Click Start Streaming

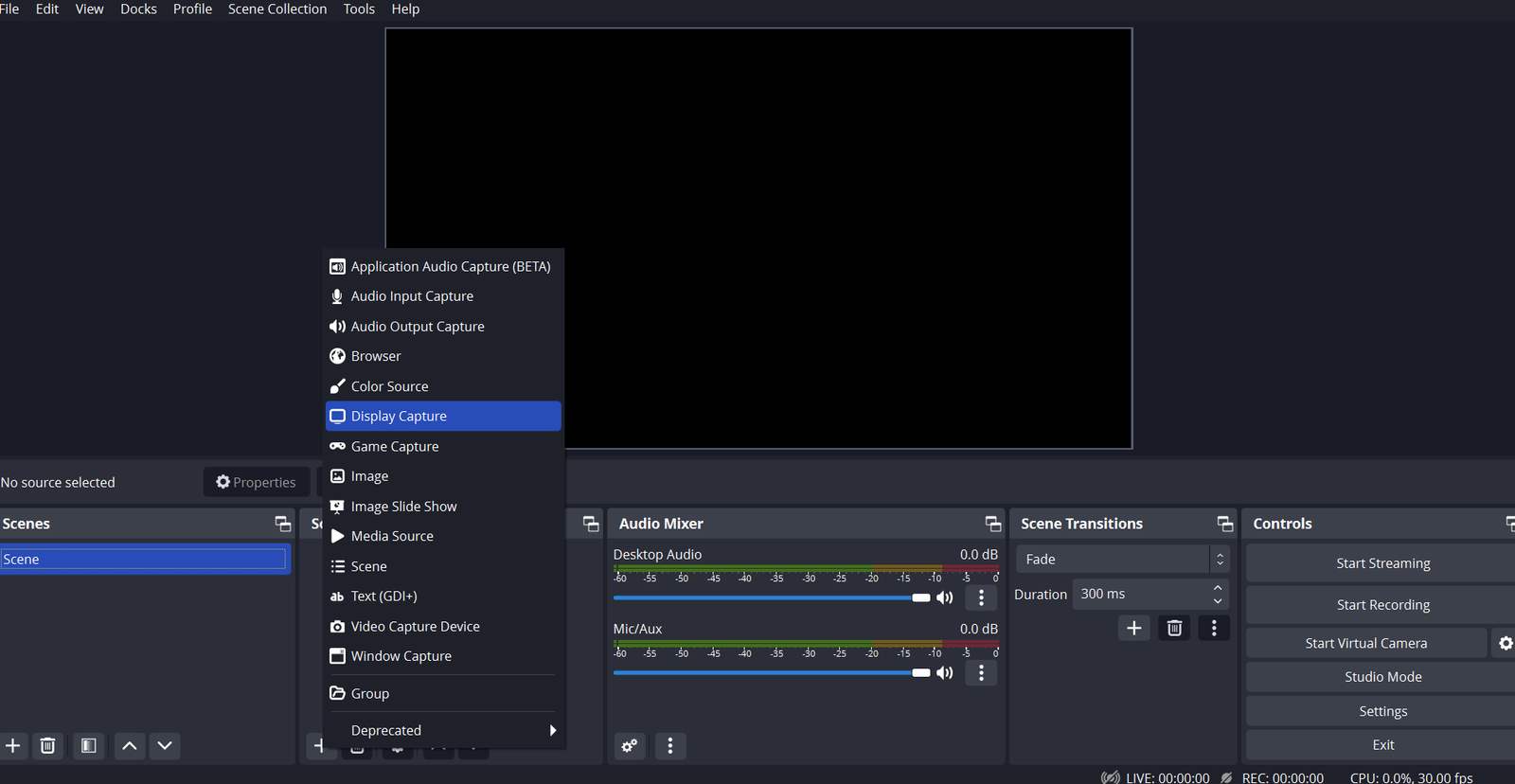1382,563
